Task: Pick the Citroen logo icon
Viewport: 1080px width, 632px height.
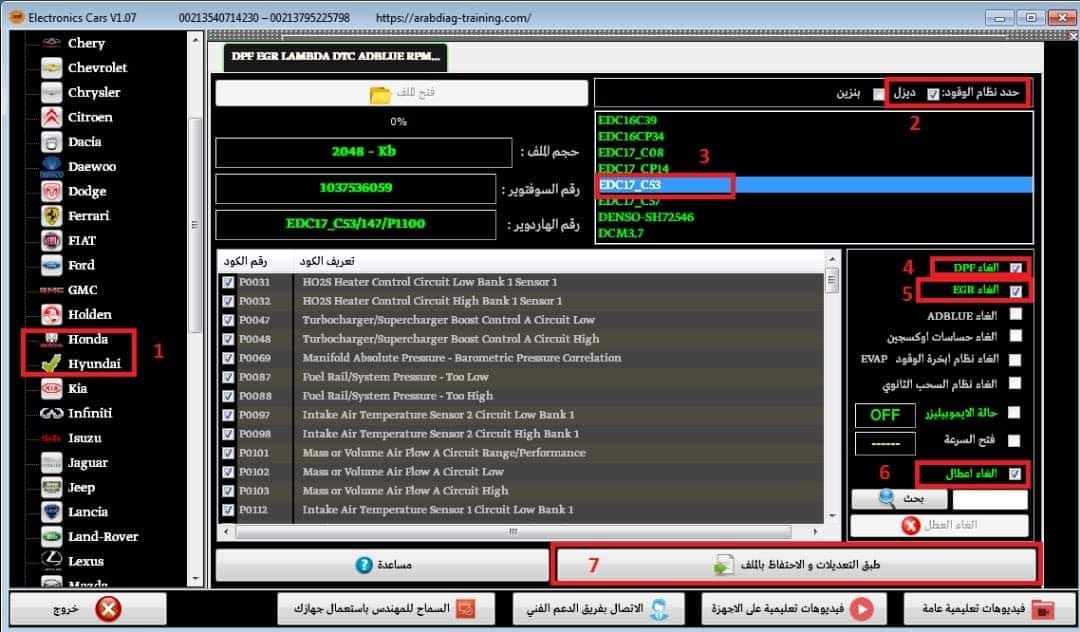Action: coord(52,117)
